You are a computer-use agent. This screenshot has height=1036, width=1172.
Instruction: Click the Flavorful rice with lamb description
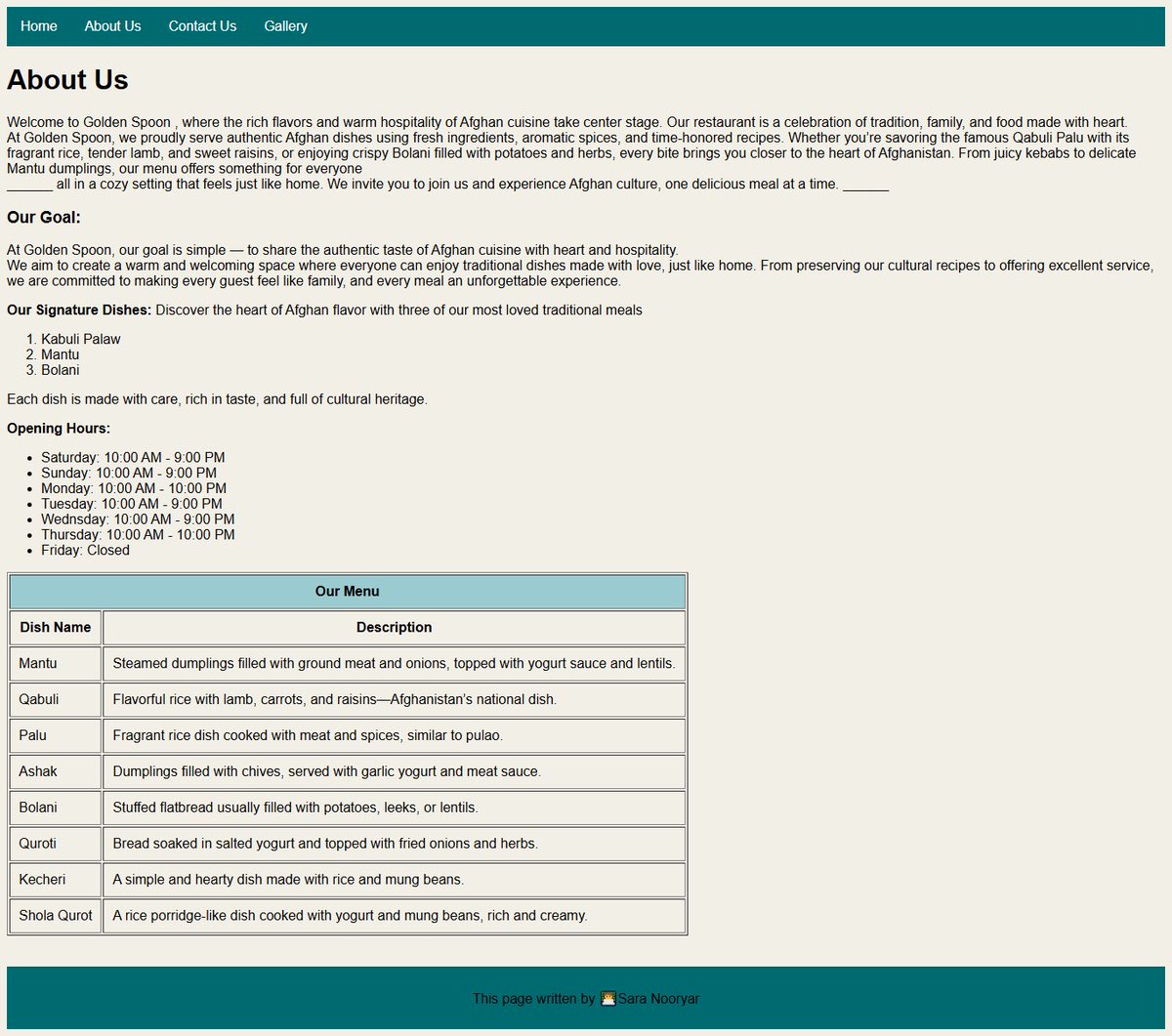coord(395,700)
